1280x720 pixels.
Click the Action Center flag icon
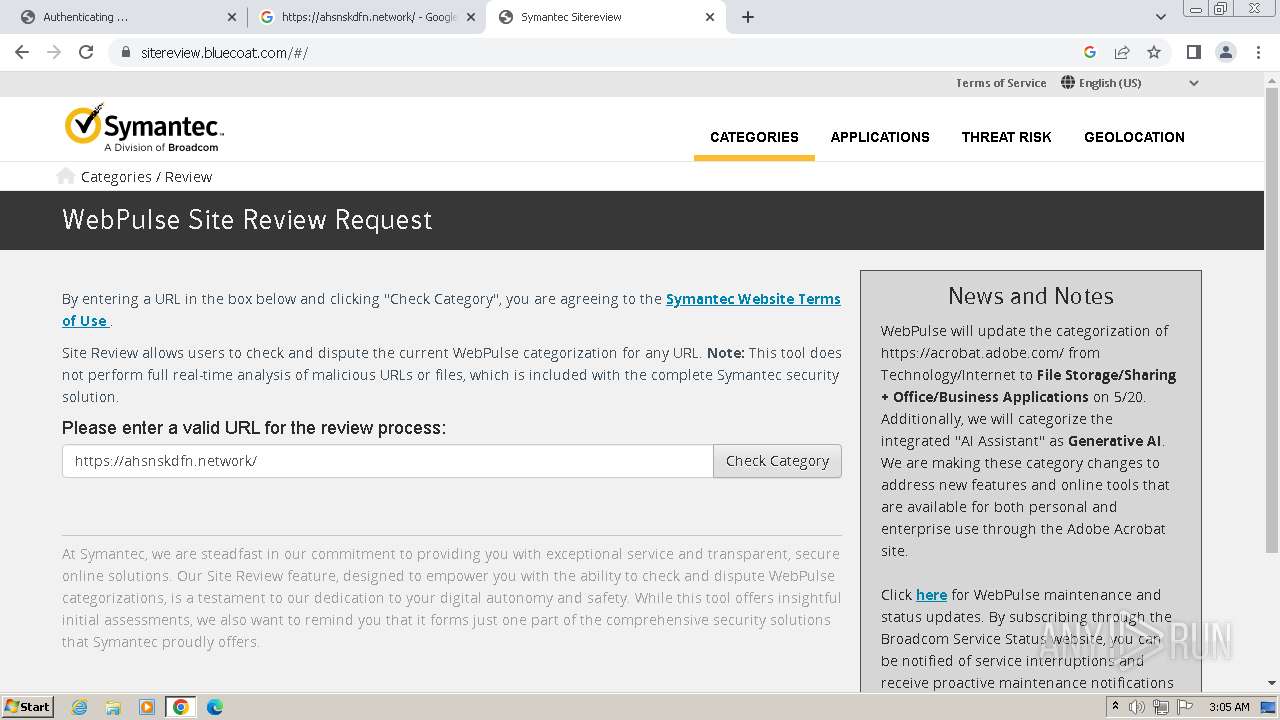pos(1185,707)
